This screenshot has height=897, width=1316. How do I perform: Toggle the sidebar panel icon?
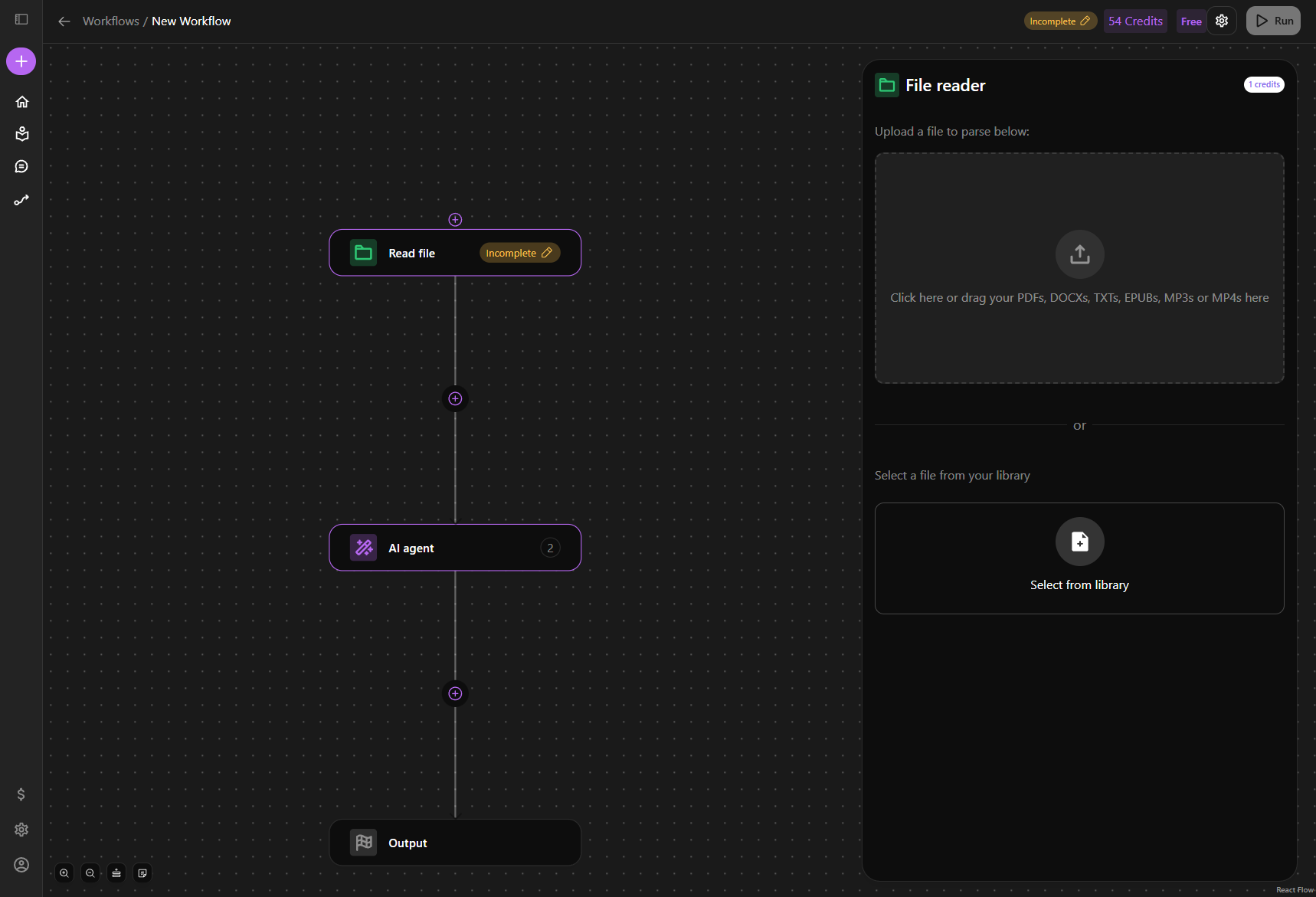[21, 19]
